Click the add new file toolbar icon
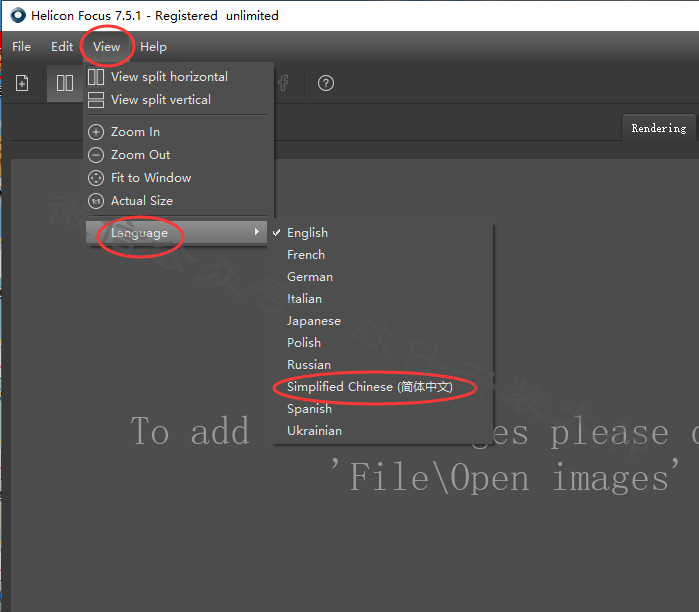 pyautogui.click(x=22, y=83)
